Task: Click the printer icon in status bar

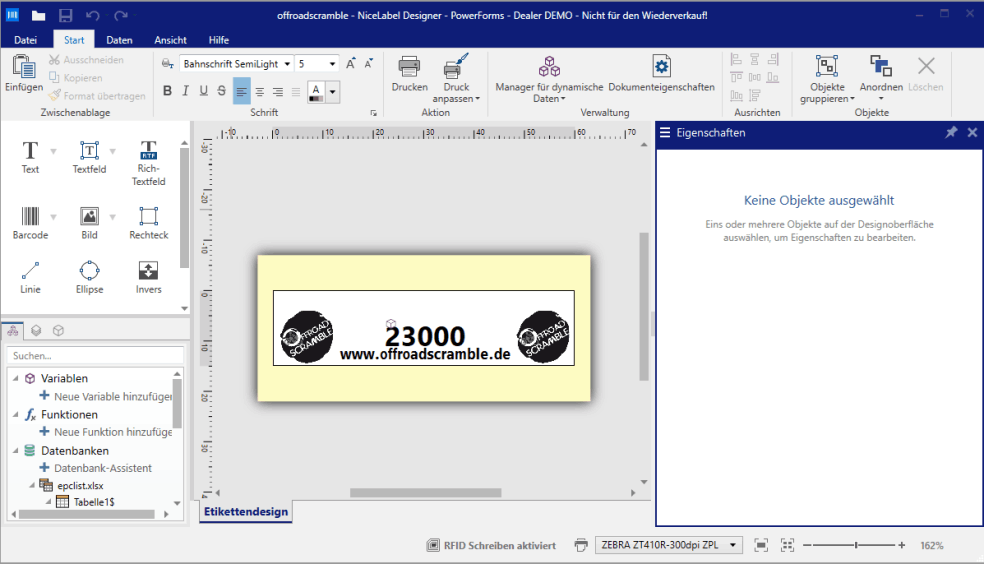Action: pyautogui.click(x=581, y=545)
